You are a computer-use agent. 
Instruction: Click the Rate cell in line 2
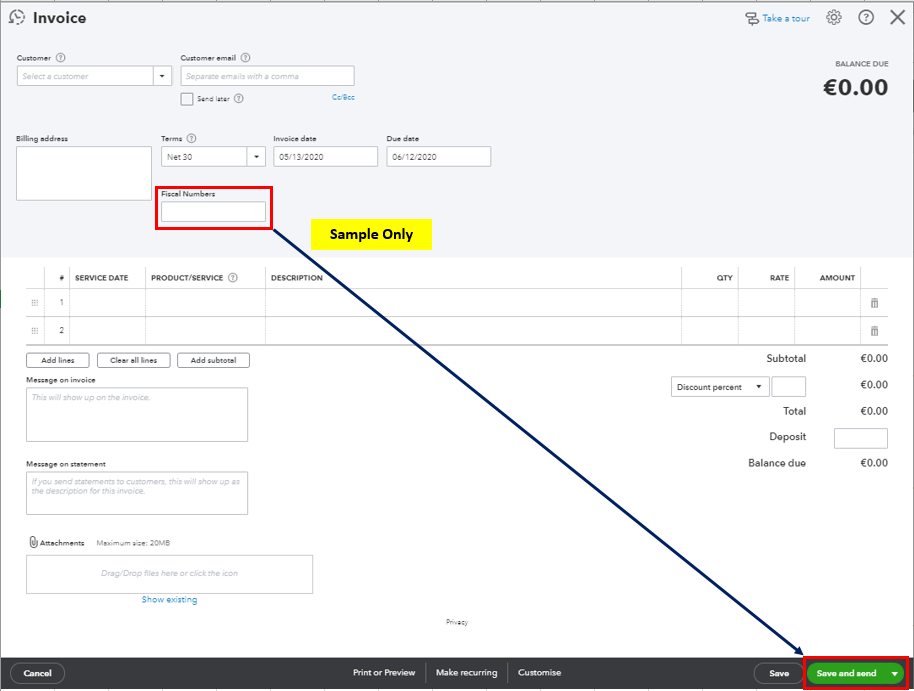766,331
